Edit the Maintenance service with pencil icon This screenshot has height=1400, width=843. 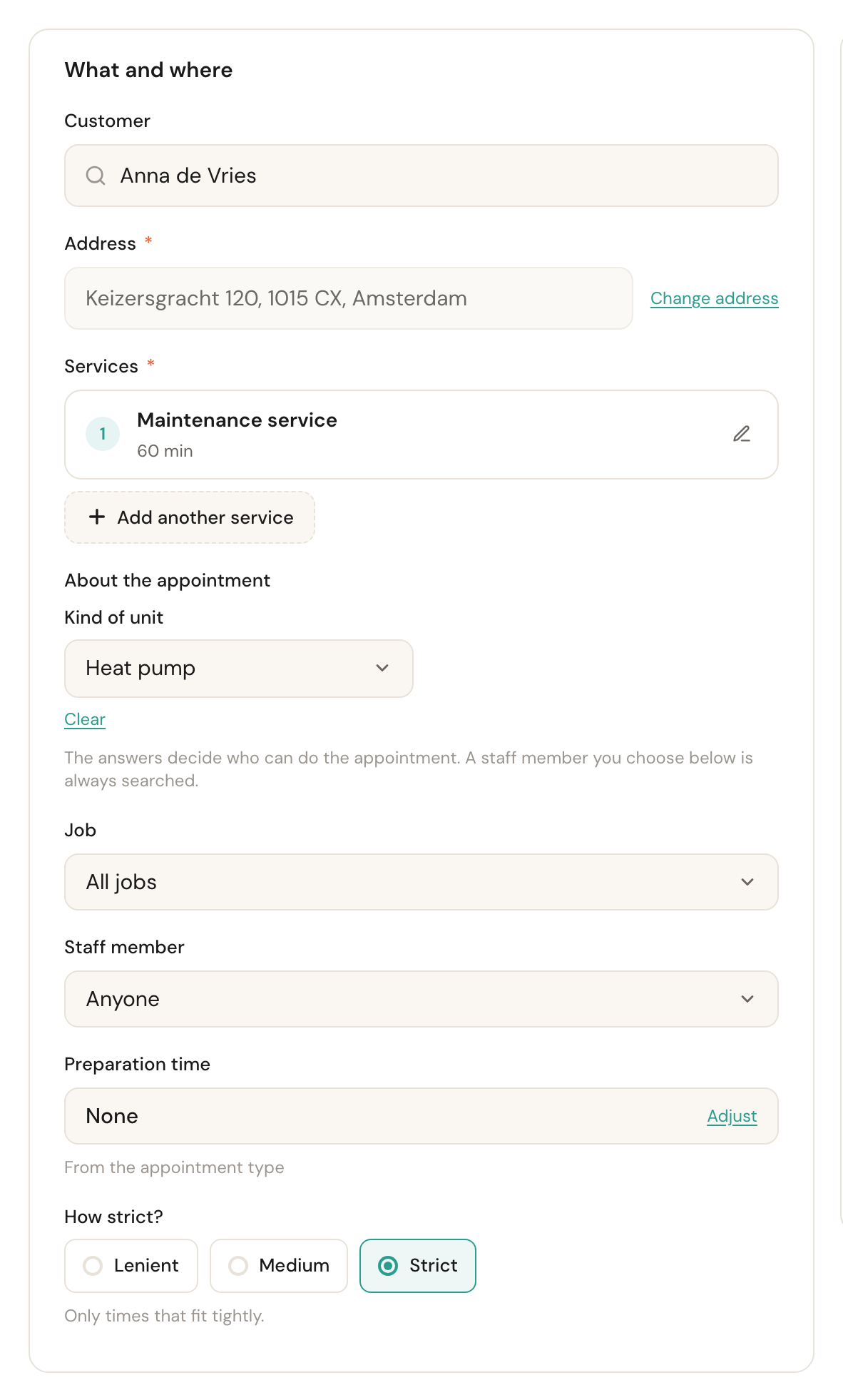(742, 434)
